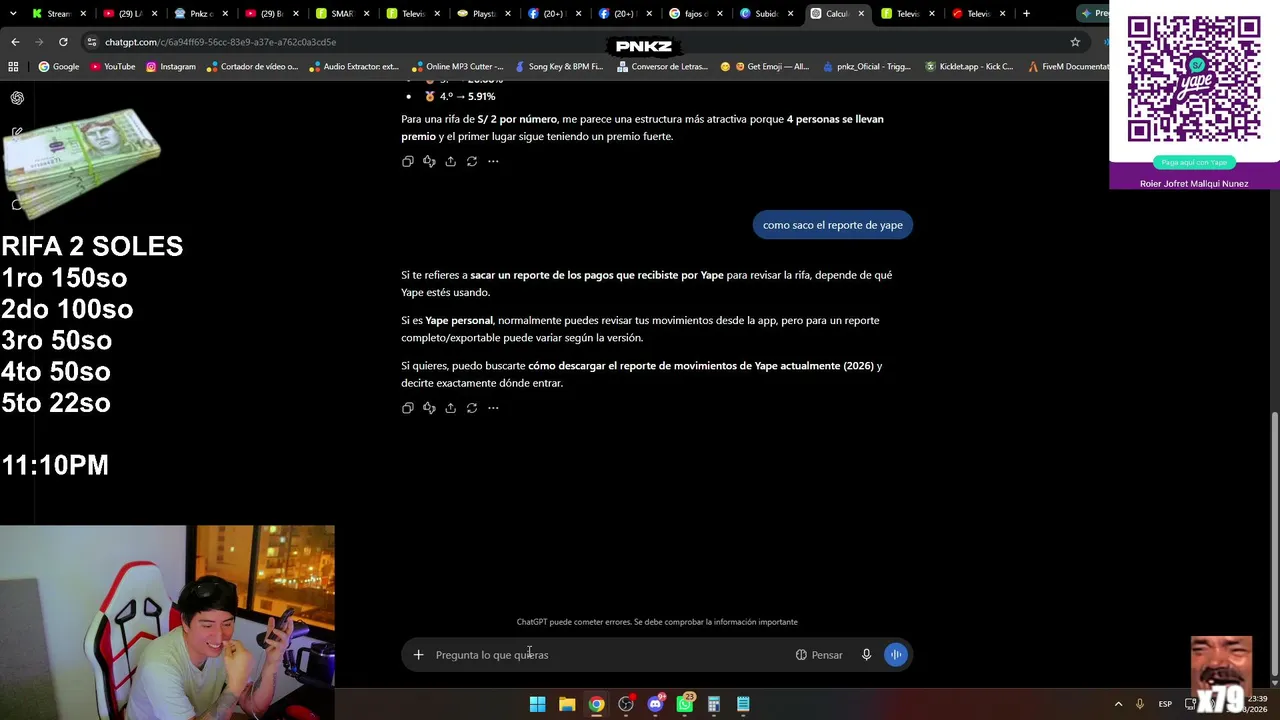Open the Cortador de vídeo bookmark
This screenshot has width=1280, height=720.
[x=252, y=67]
